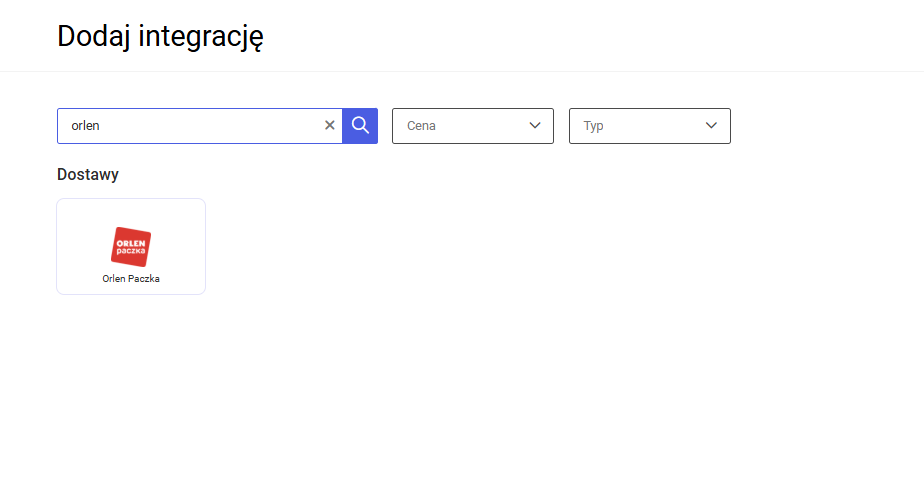Click the right edge of the Typ combo box

(725, 126)
